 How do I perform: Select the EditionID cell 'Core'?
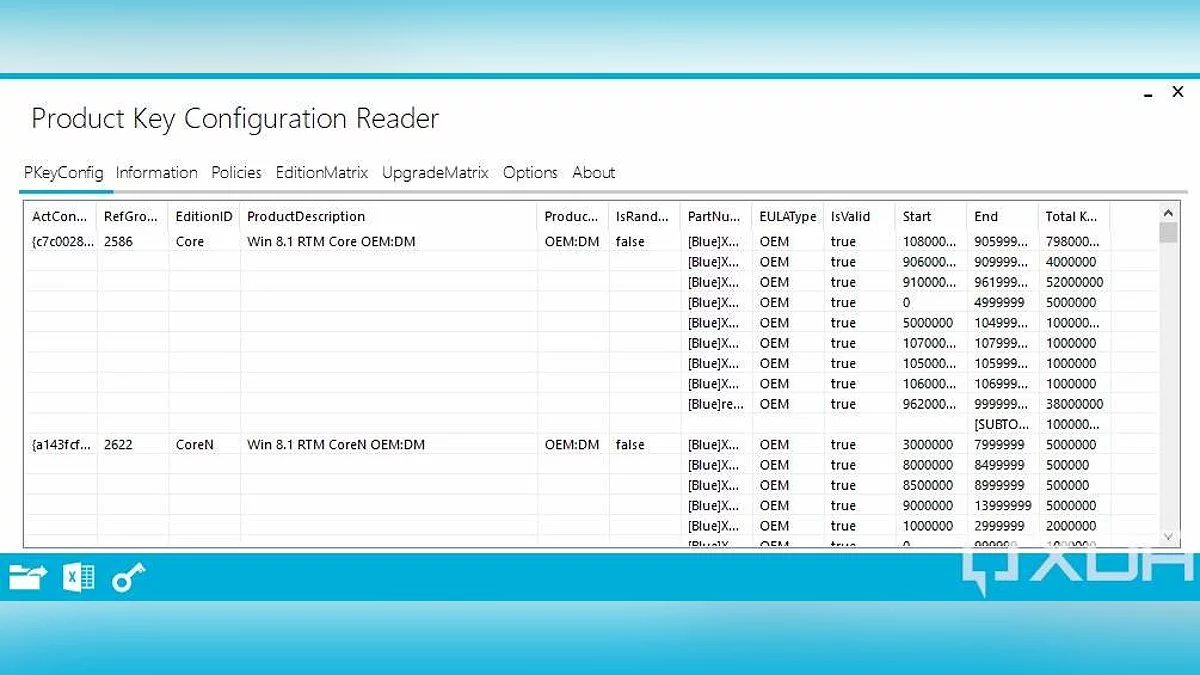click(x=190, y=242)
